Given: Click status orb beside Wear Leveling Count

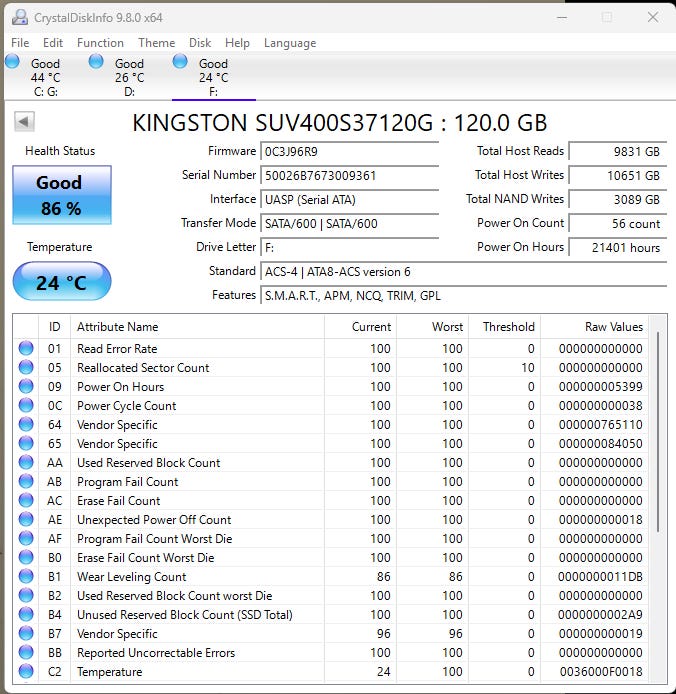Looking at the screenshot, I should 26,577.
